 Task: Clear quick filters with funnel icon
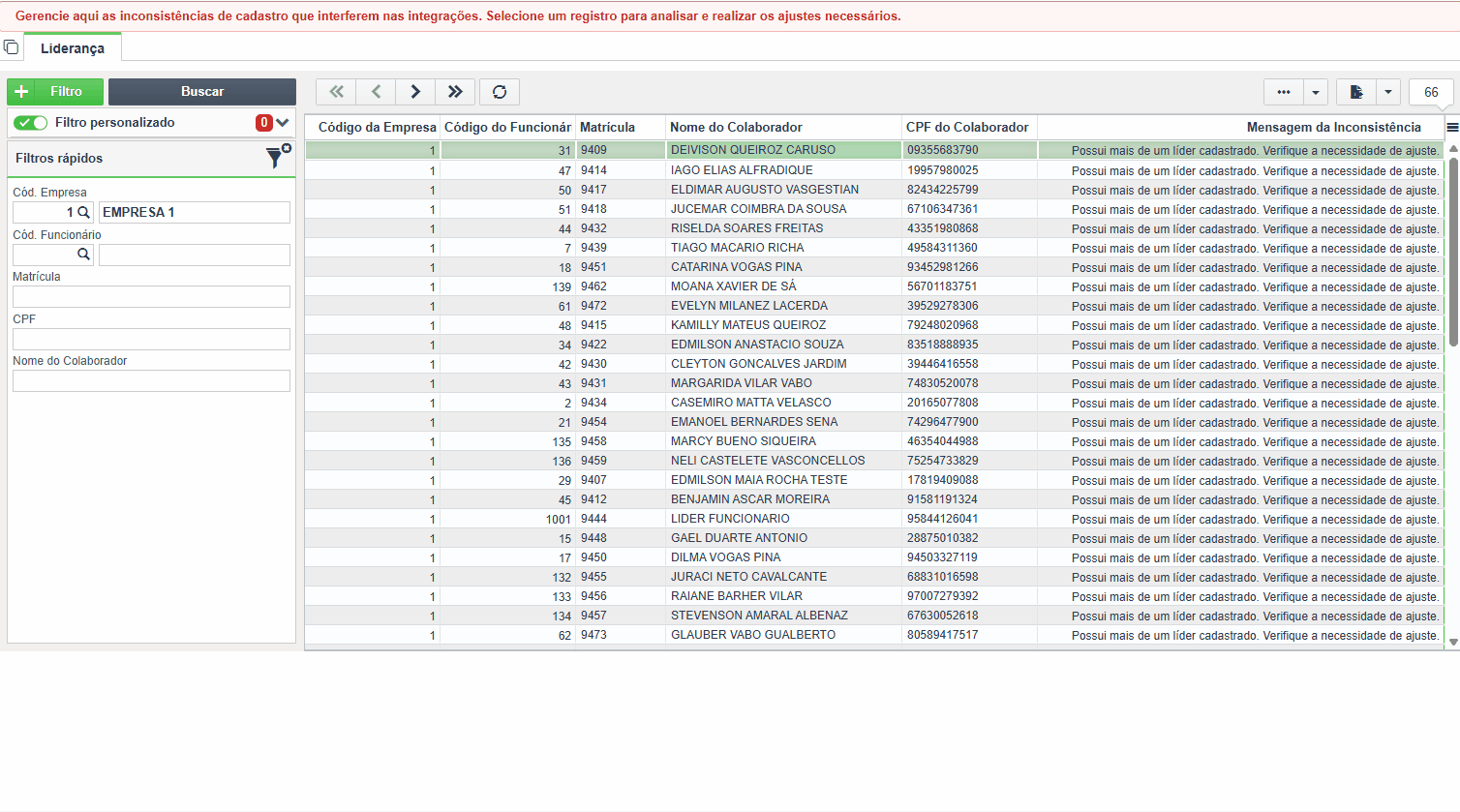(x=278, y=158)
